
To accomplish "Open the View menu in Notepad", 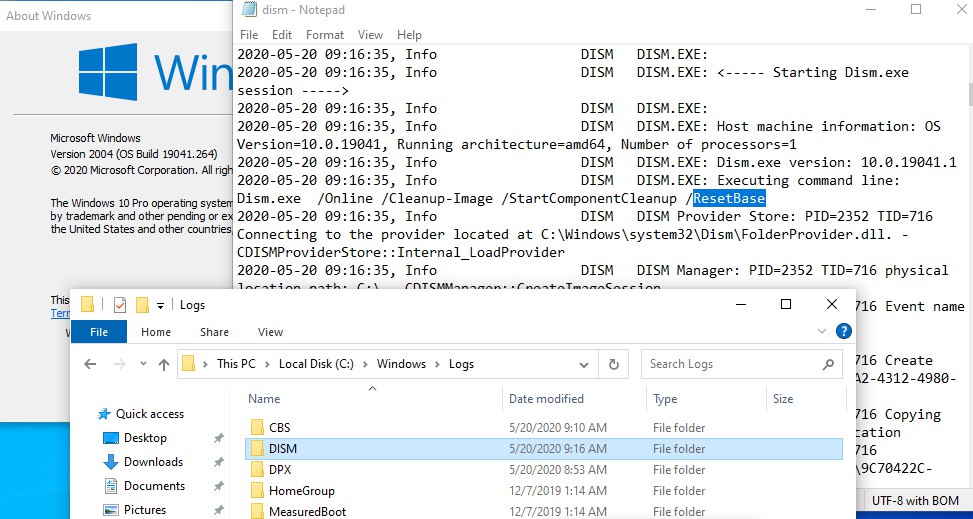I will [x=370, y=35].
